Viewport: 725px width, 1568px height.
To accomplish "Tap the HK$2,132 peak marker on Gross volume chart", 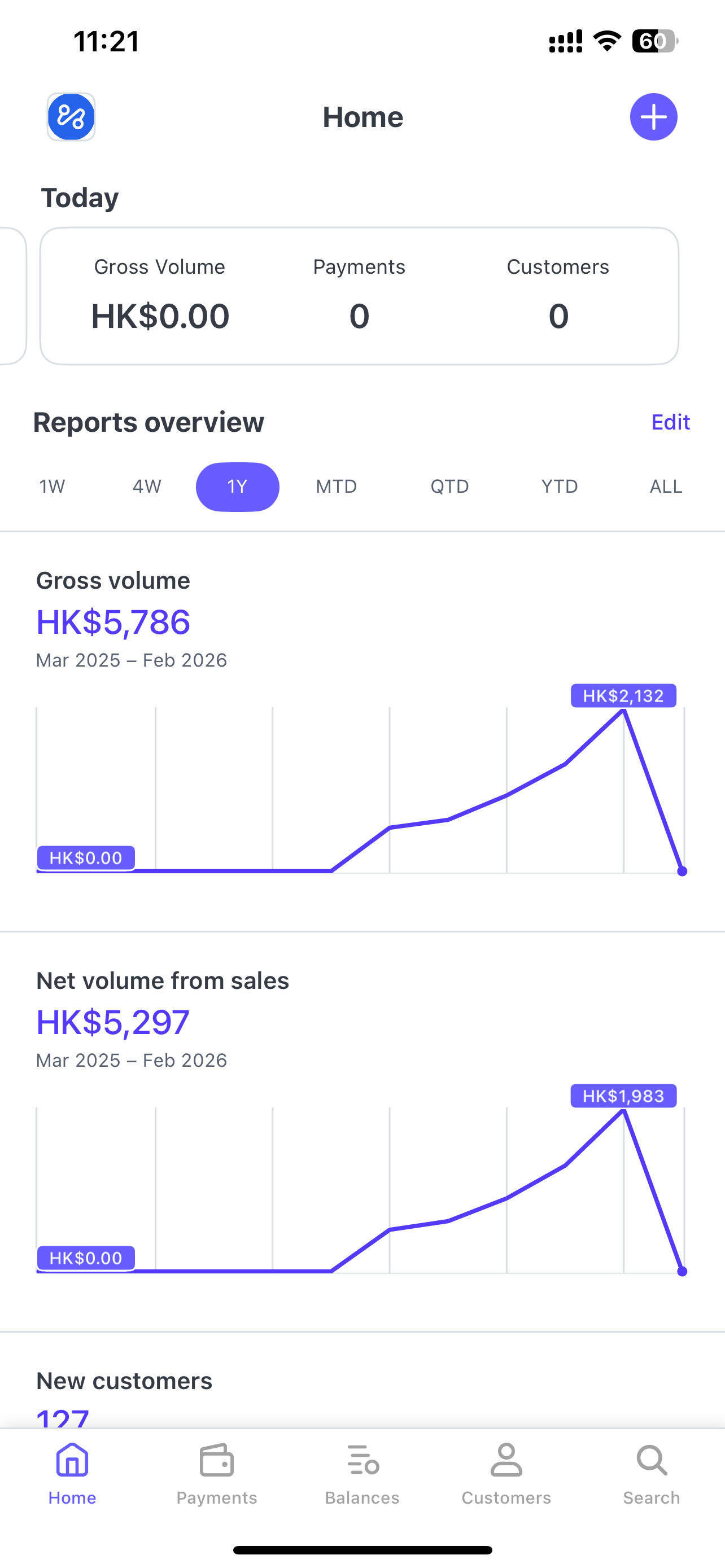I will pos(623,697).
